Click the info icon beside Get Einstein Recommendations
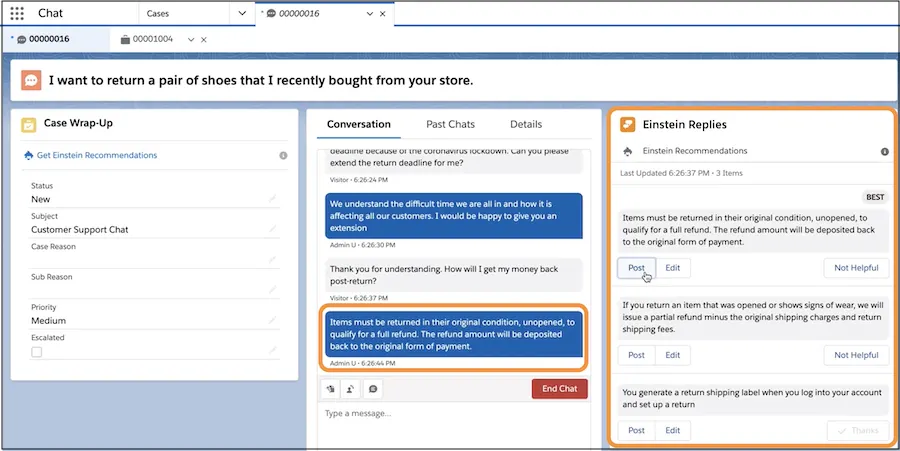900x451 pixels. (x=283, y=156)
